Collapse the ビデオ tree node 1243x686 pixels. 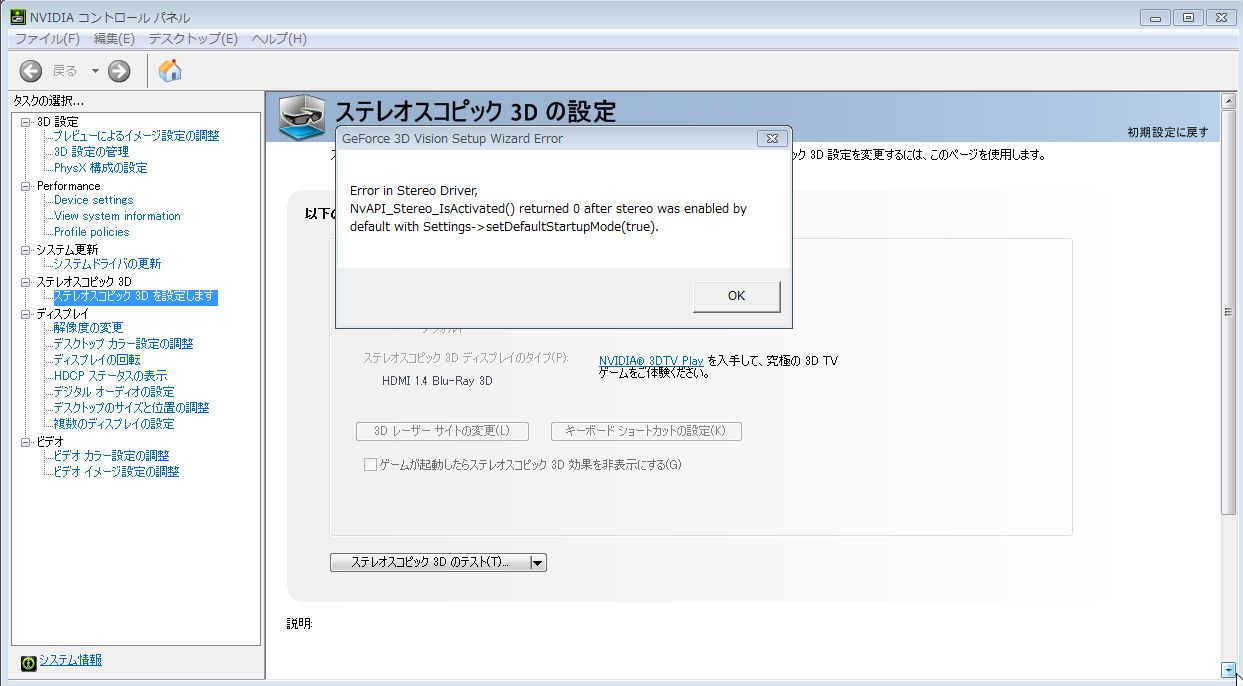point(26,442)
